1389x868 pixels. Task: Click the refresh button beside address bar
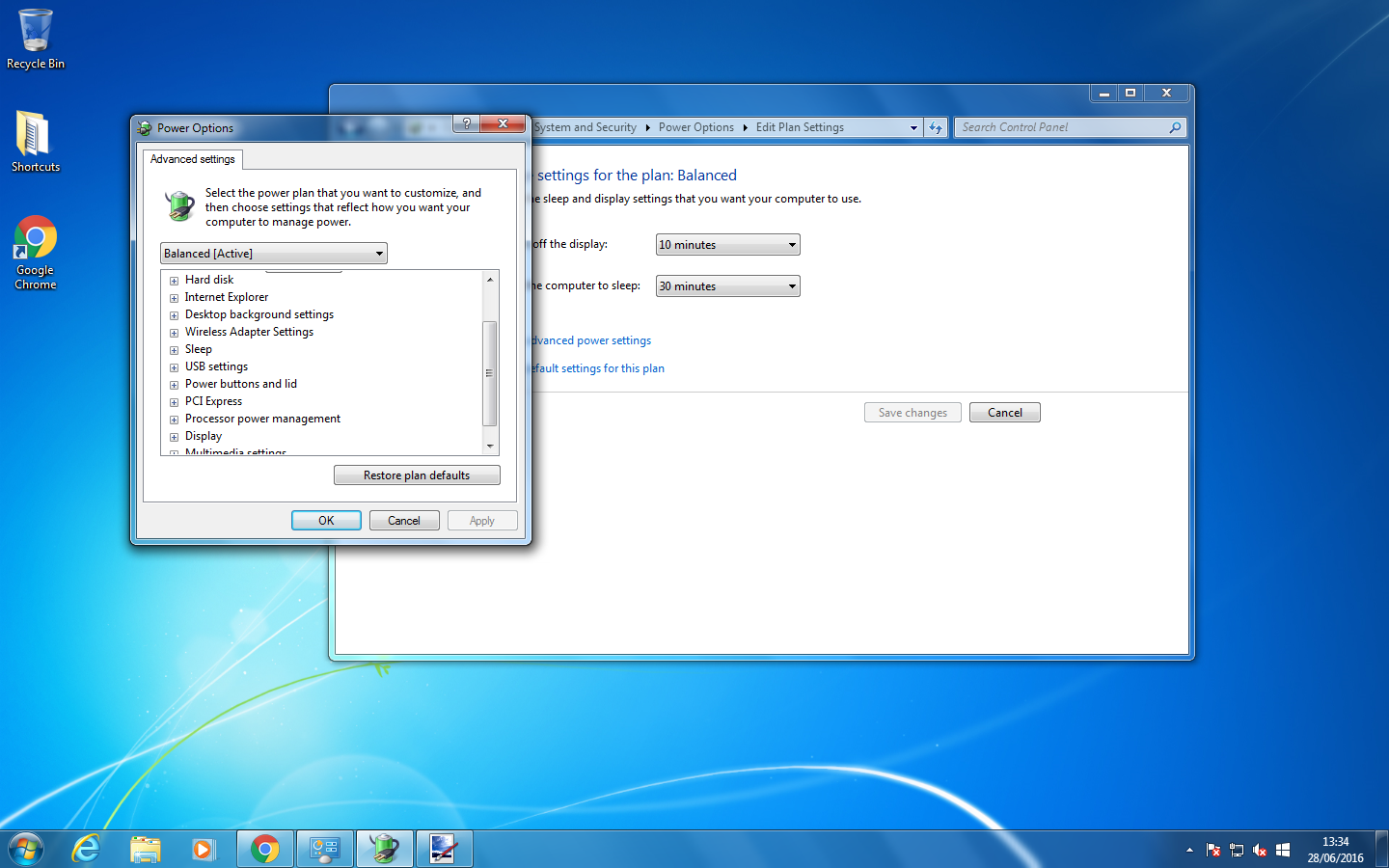coord(936,127)
